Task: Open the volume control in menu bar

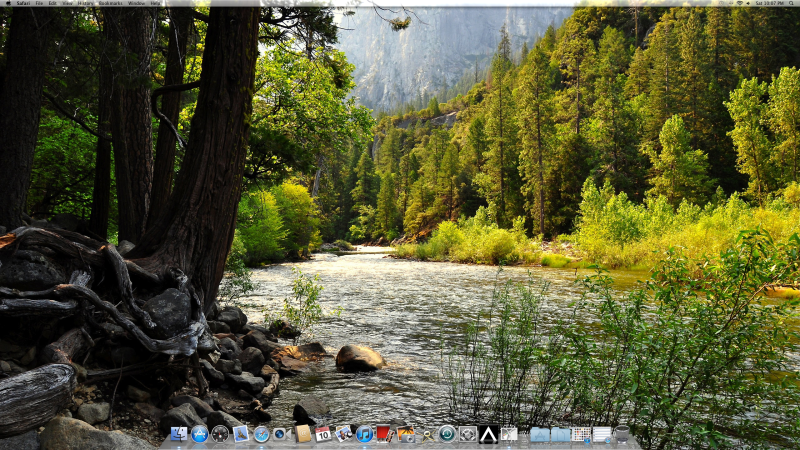Action: 748,3
